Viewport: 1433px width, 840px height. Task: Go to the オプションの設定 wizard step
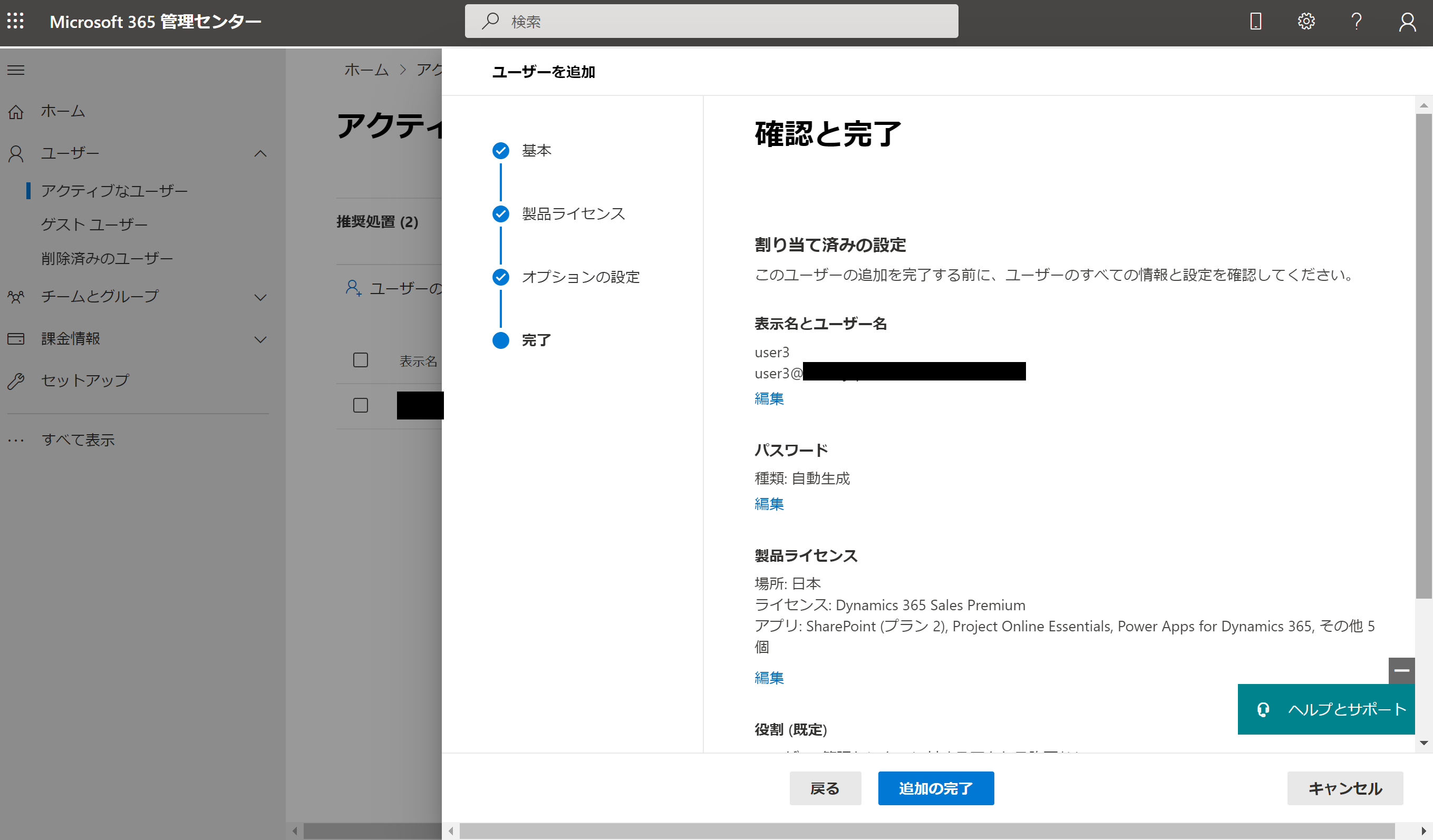(580, 277)
